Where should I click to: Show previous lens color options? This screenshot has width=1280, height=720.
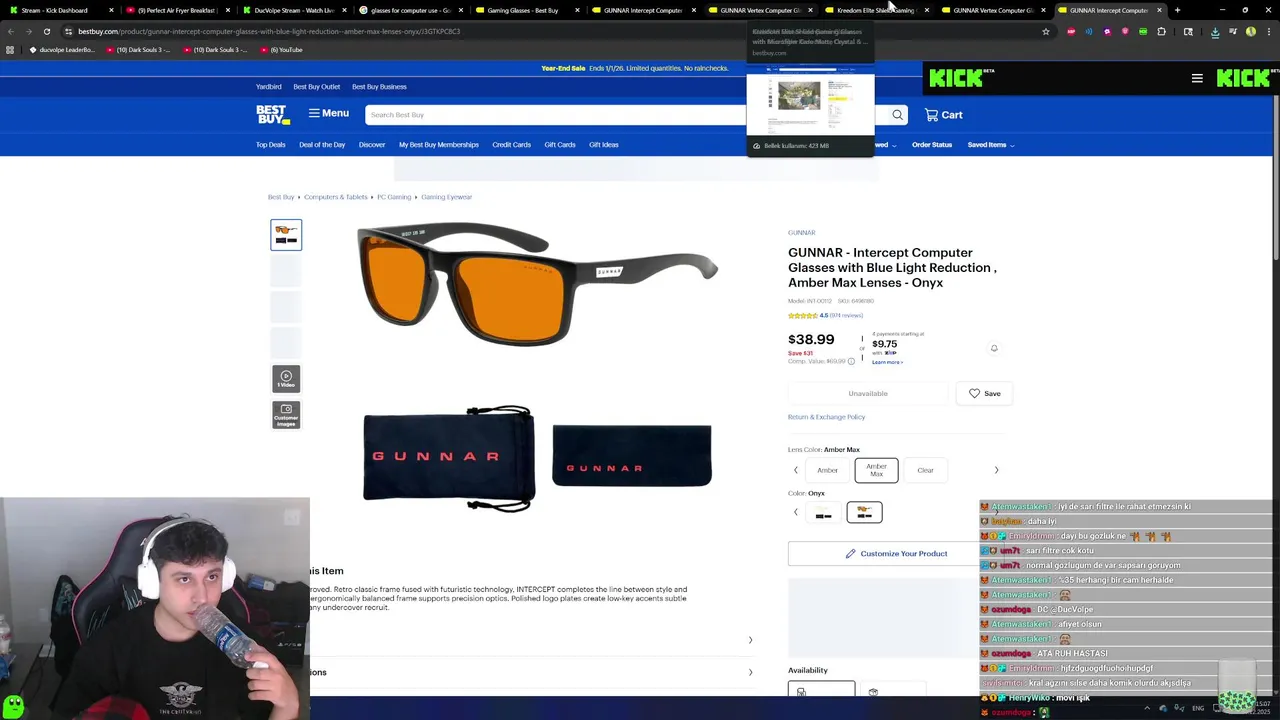(x=796, y=470)
